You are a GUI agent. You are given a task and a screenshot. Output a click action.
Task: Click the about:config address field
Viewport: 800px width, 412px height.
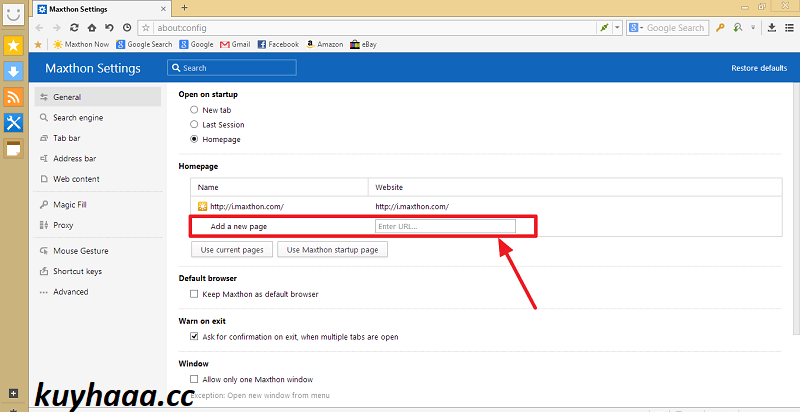(374, 28)
